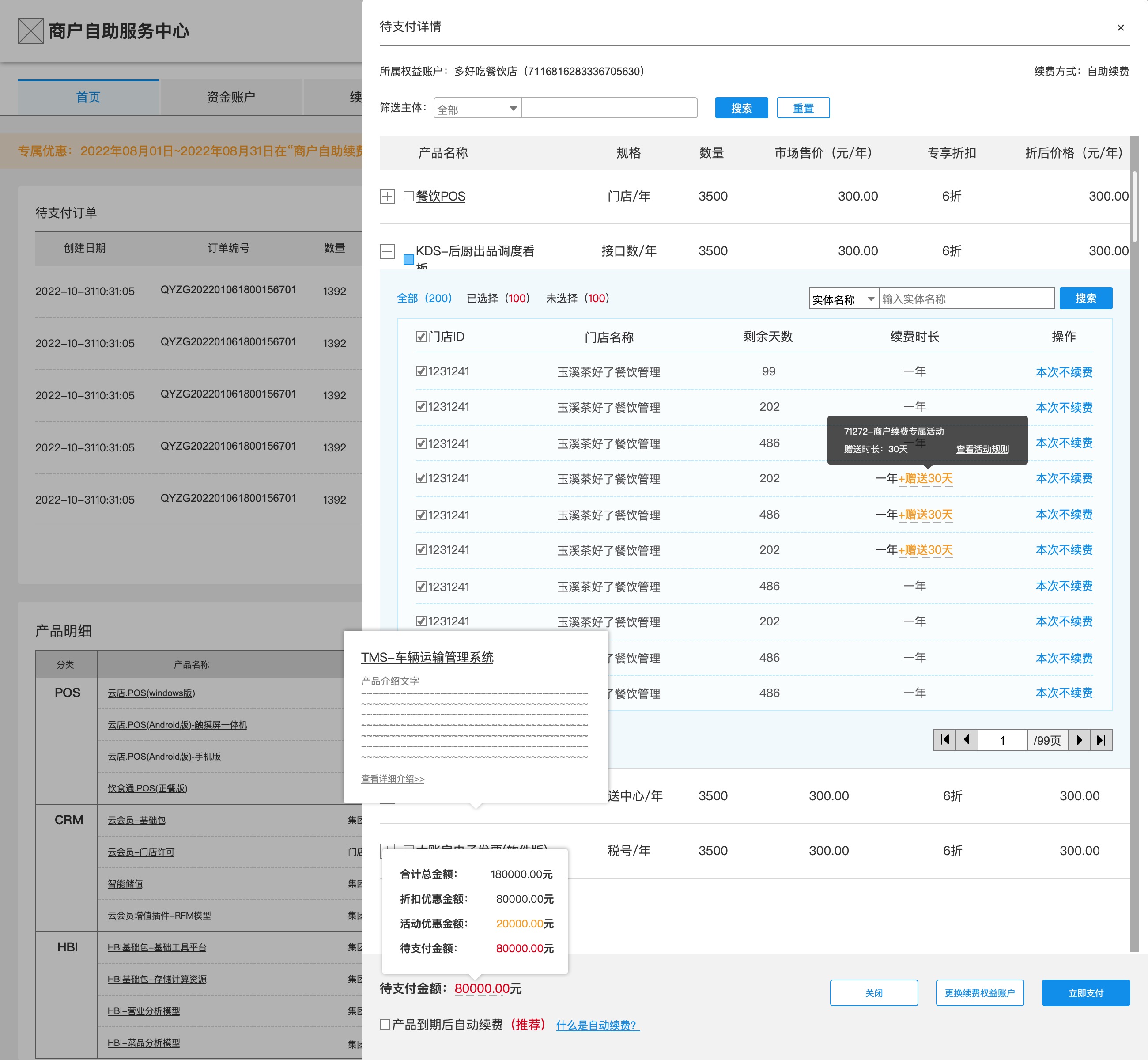Click the 重置 button
Image resolution: width=1148 pixels, height=1060 pixels.
803,108
